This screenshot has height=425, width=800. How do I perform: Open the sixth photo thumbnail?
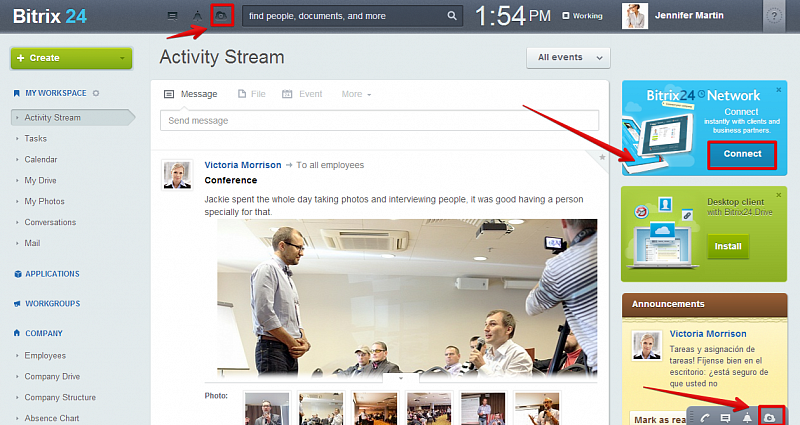pyautogui.click(x=537, y=408)
